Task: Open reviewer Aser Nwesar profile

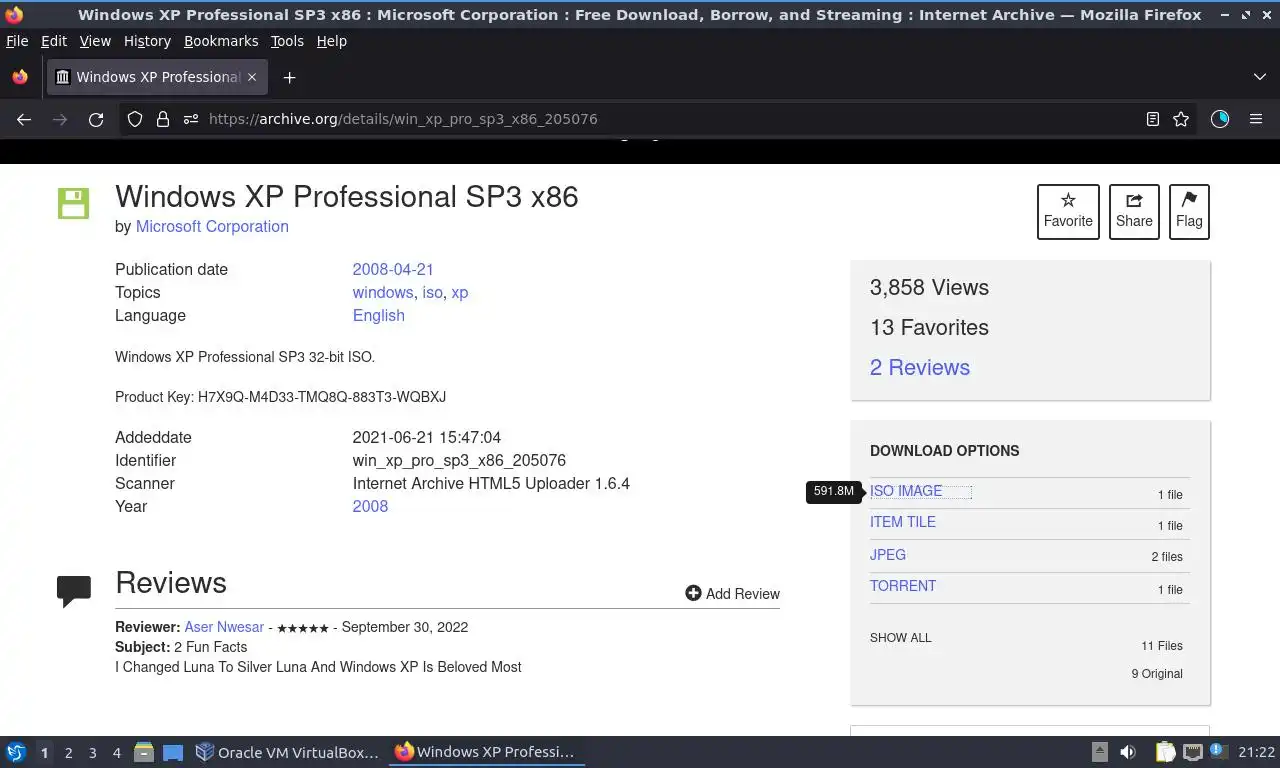Action: pyautogui.click(x=224, y=627)
